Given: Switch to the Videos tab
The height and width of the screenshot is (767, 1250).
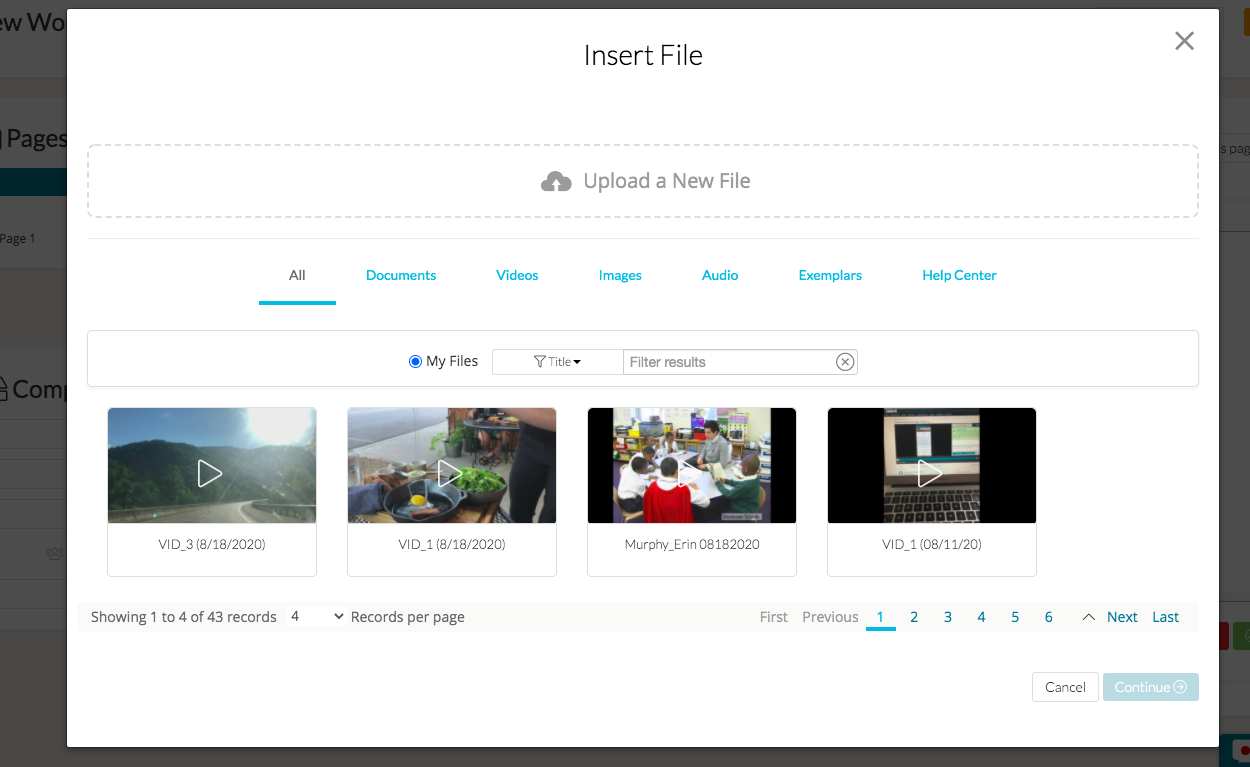Looking at the screenshot, I should (517, 275).
